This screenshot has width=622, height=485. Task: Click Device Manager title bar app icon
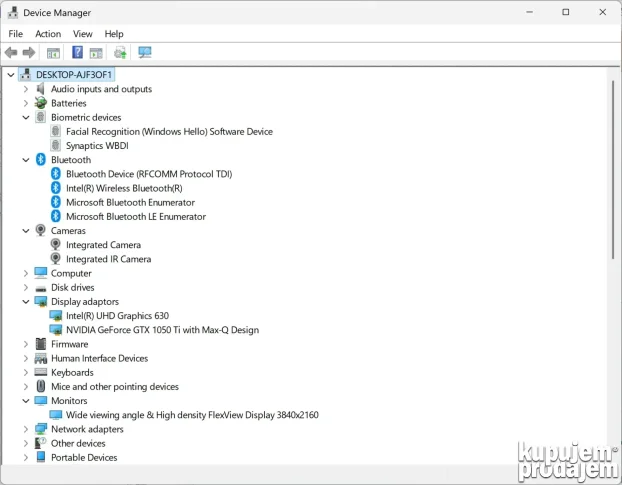tap(13, 13)
